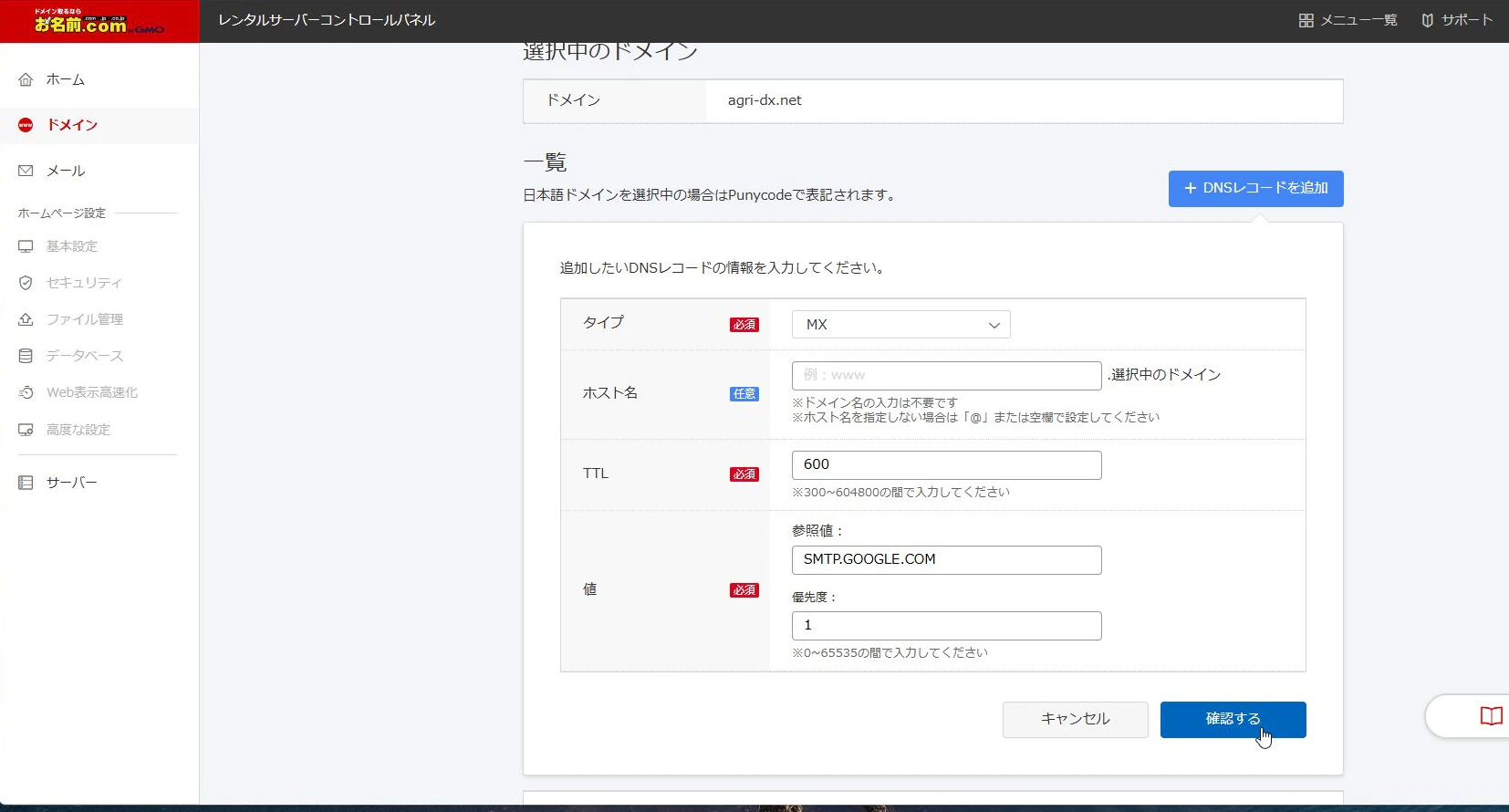The height and width of the screenshot is (812, 1509).
Task: Click the キャンセル button
Action: (1075, 719)
